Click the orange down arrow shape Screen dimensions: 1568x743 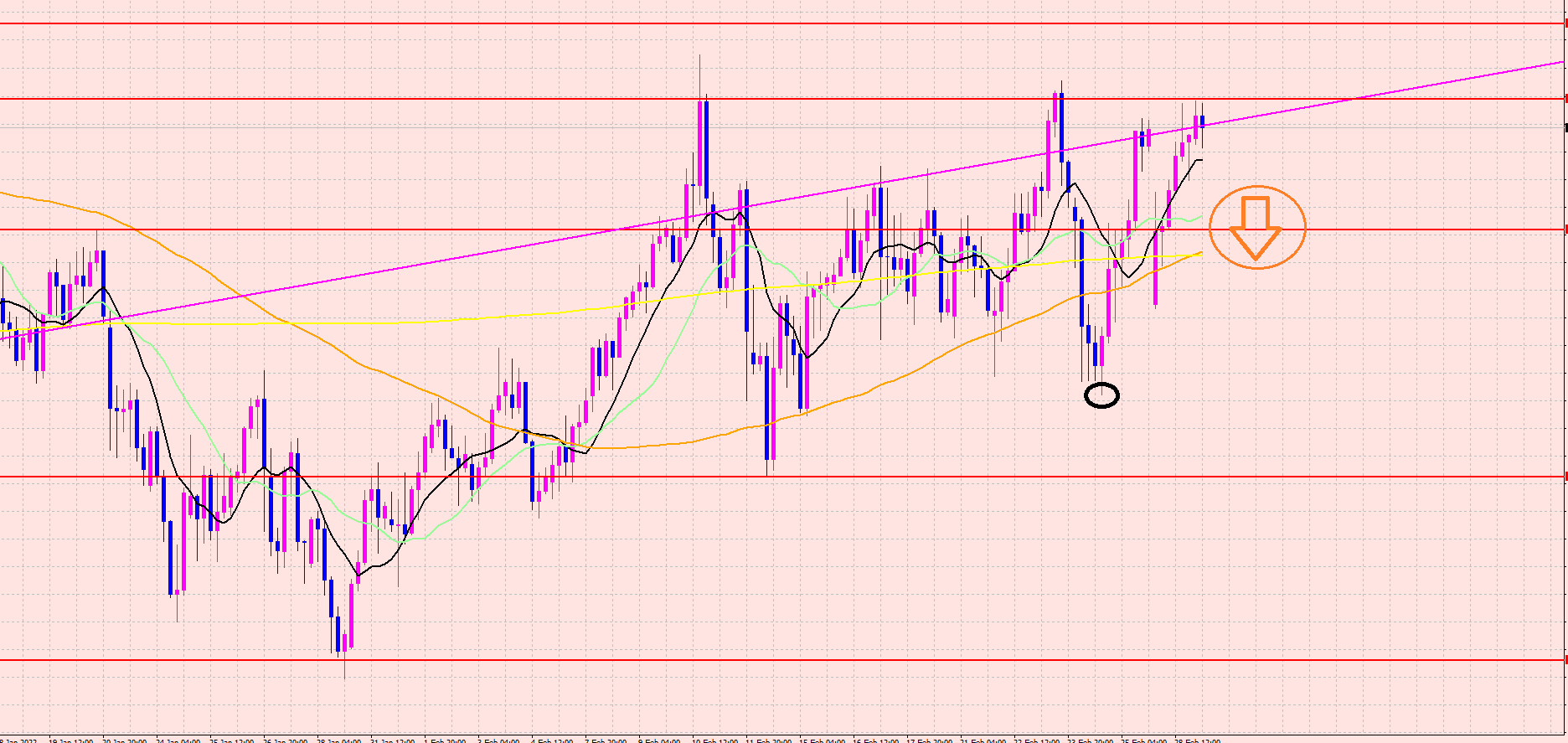point(1256,227)
